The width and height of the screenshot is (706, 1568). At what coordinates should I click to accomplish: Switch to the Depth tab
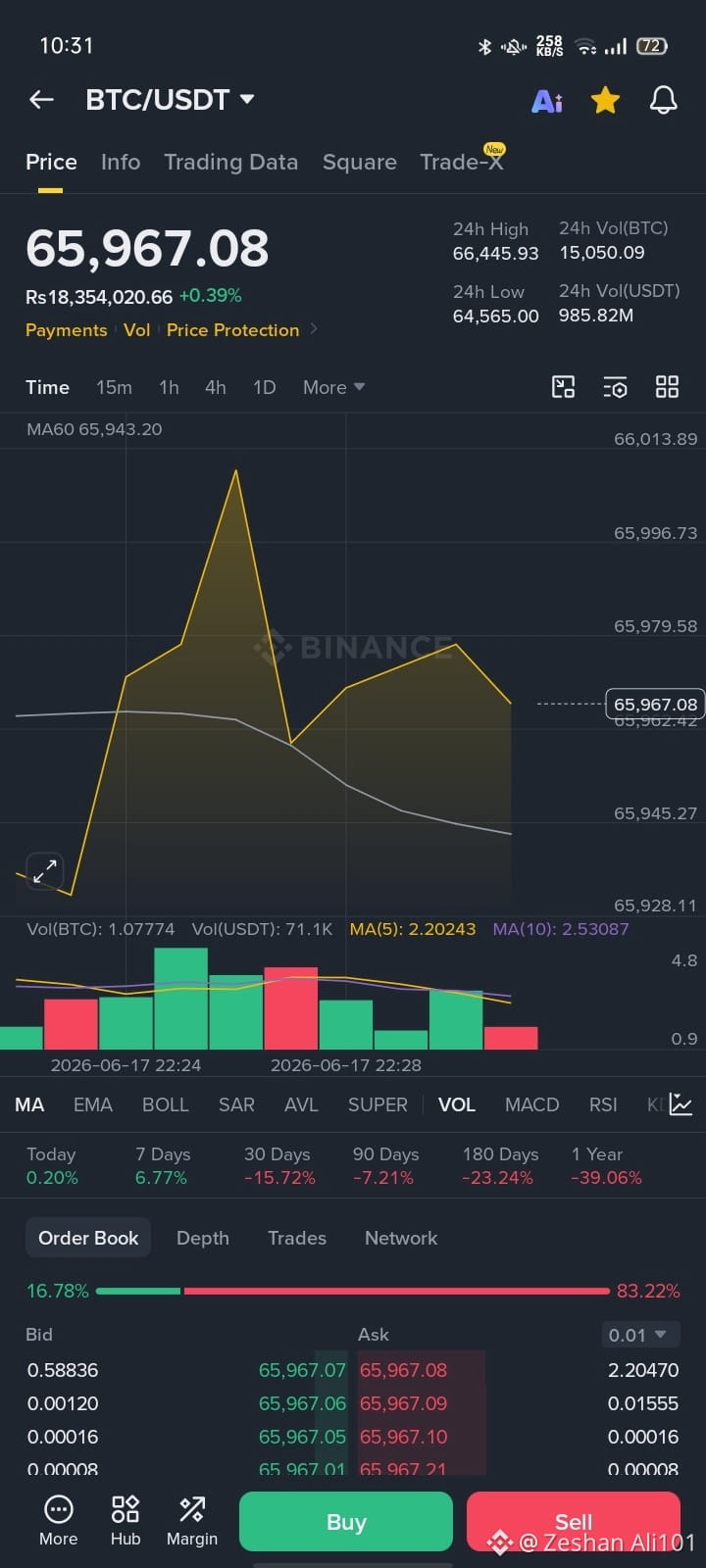tap(203, 1238)
